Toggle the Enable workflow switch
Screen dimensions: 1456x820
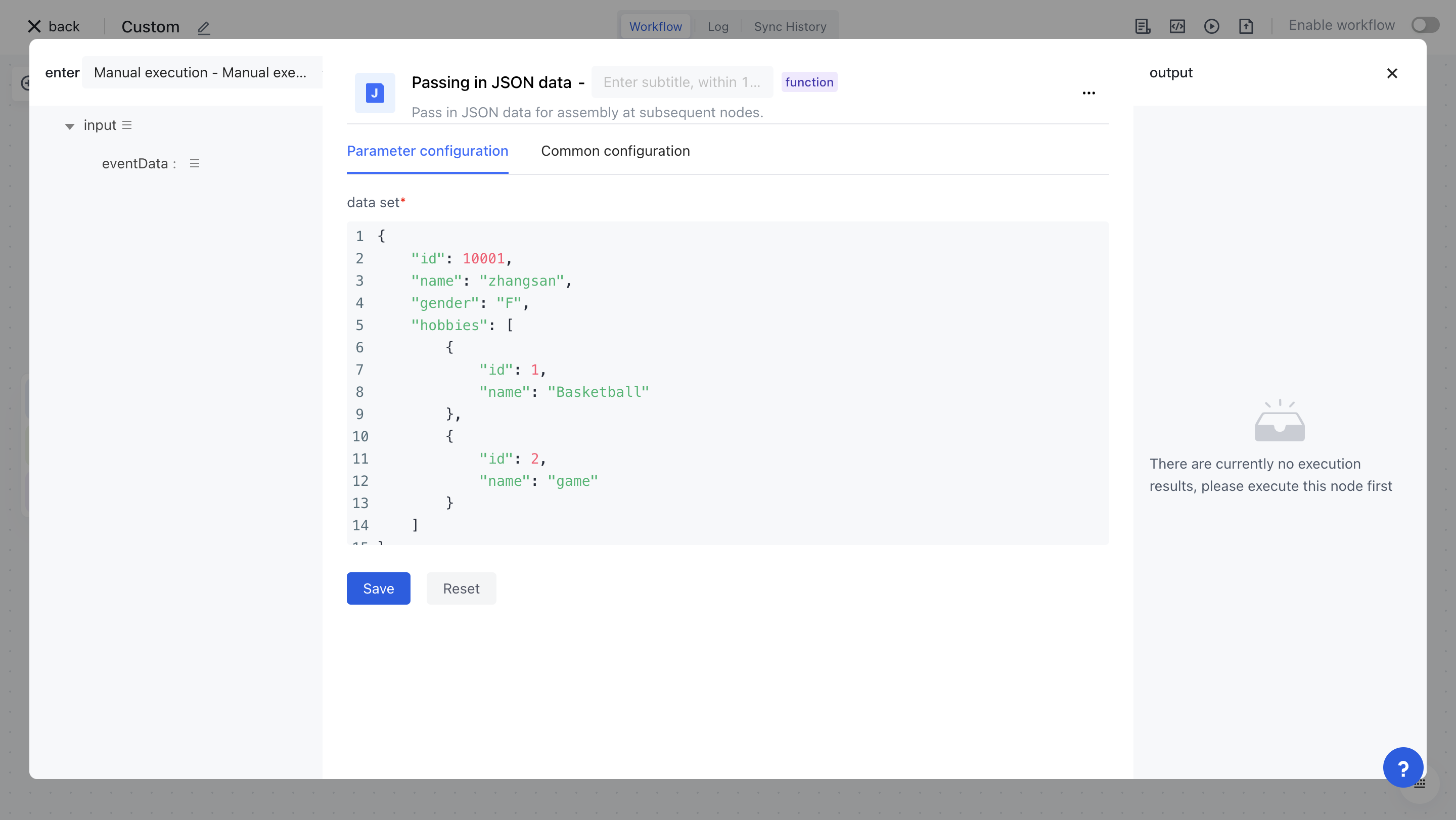[1424, 25]
